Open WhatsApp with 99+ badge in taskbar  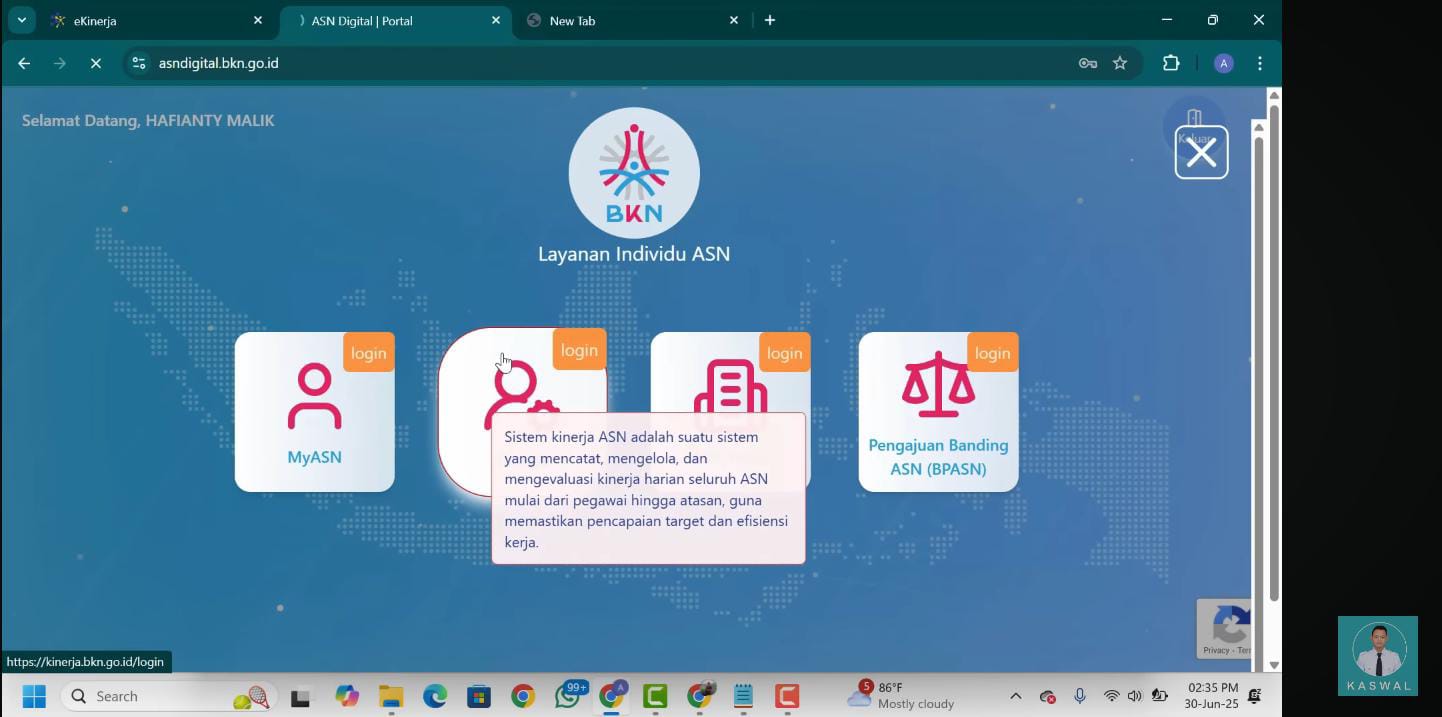(x=568, y=695)
